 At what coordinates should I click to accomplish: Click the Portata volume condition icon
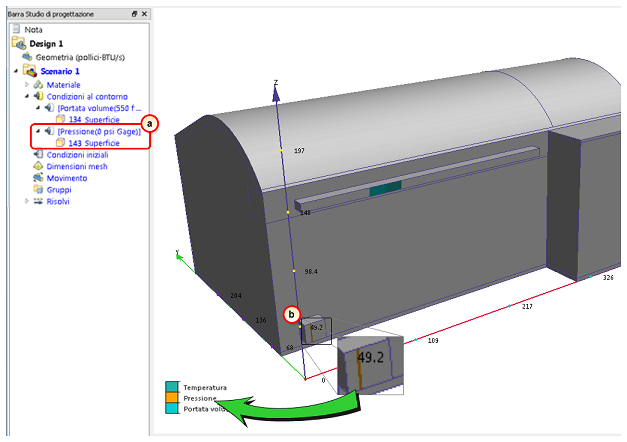(x=50, y=108)
